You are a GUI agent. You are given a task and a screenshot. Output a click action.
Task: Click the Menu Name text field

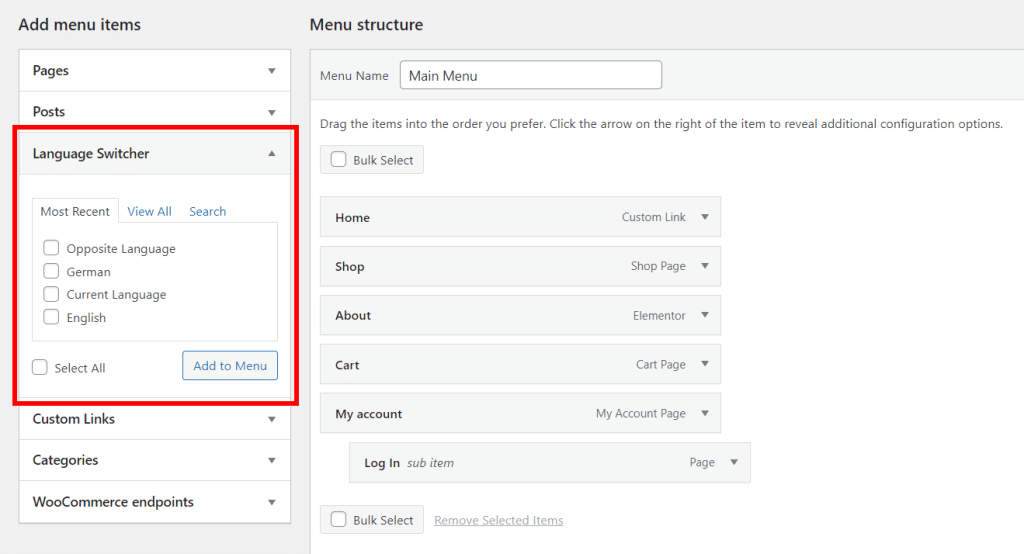tap(530, 76)
